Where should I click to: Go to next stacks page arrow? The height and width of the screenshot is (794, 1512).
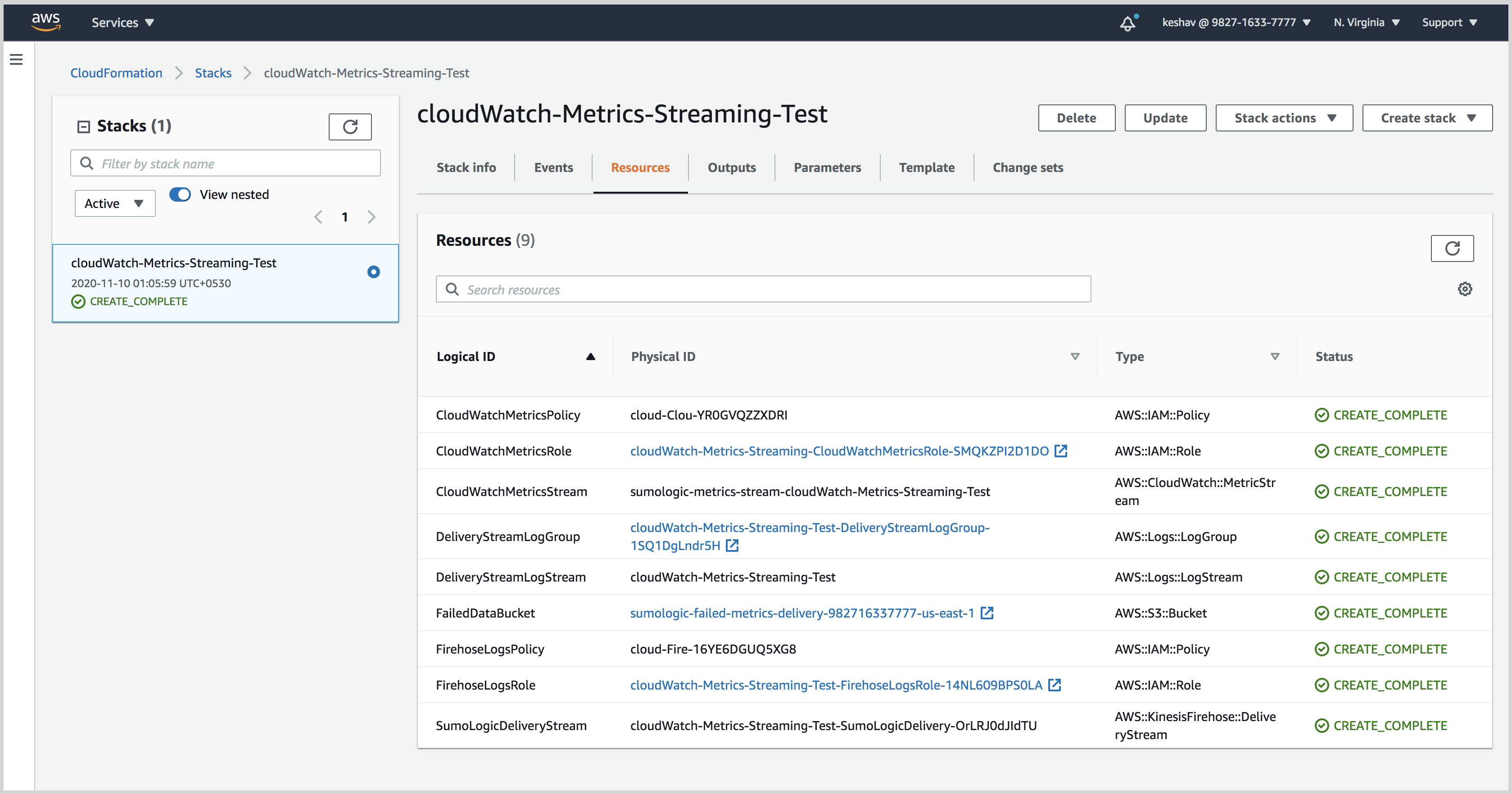371,217
